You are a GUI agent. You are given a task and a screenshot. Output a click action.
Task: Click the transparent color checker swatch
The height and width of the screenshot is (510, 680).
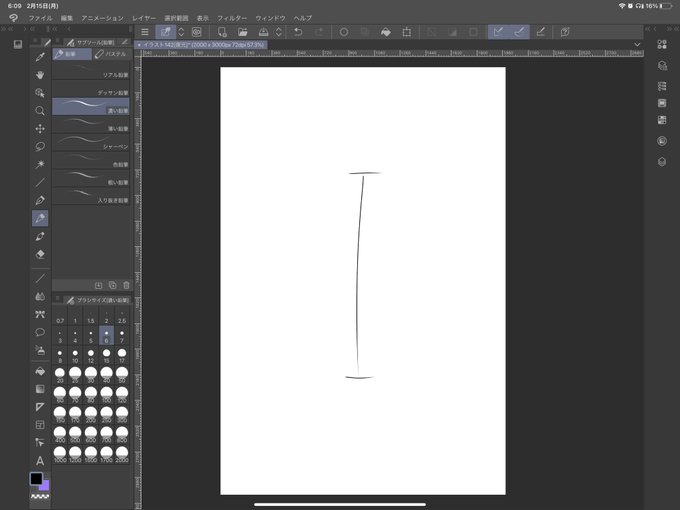[x=40, y=497]
